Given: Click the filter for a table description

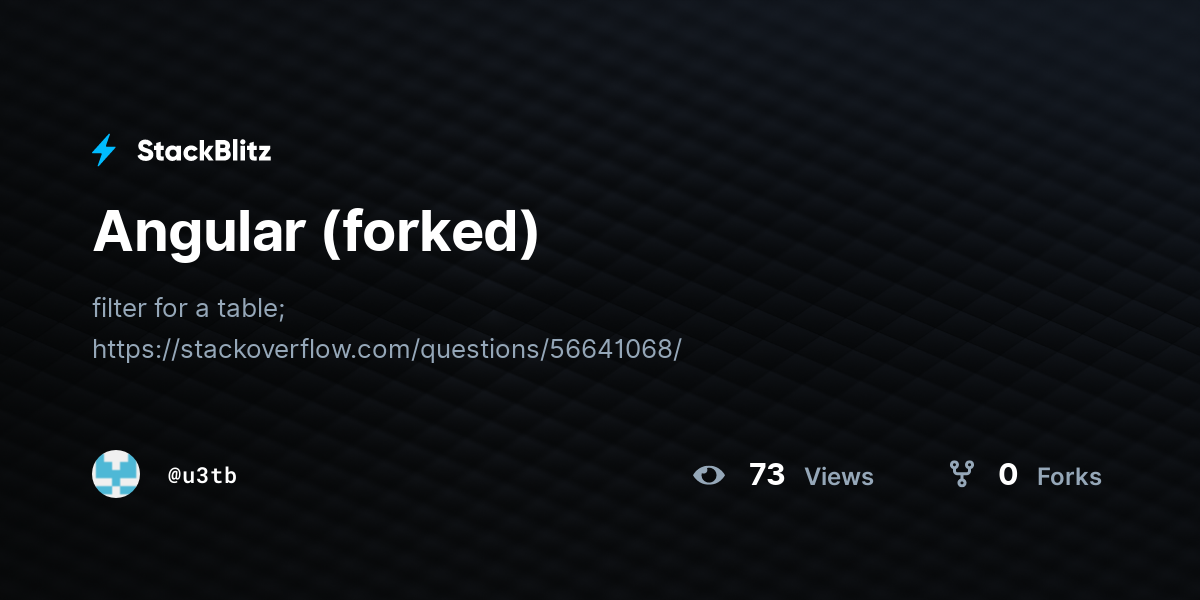Looking at the screenshot, I should coord(189,308).
